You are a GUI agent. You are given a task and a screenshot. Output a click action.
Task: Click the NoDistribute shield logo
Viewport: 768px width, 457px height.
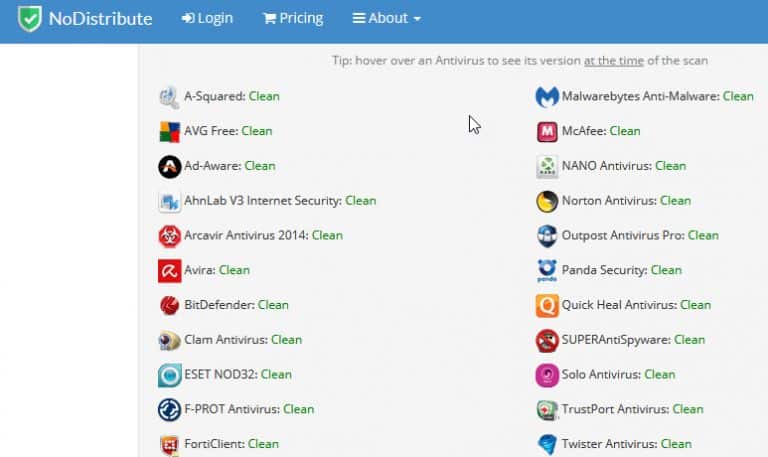coord(29,19)
